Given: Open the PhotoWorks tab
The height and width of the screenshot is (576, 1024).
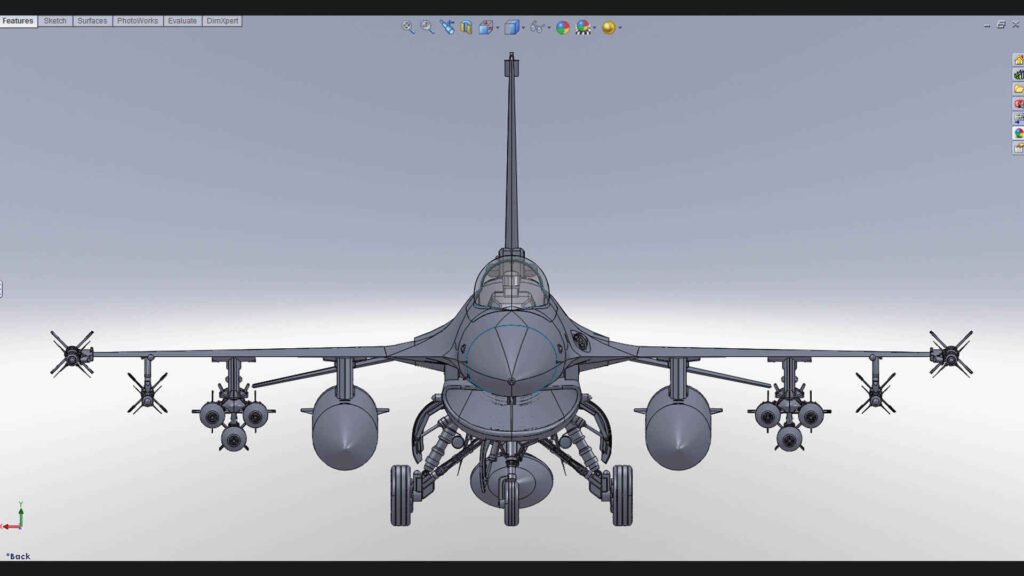Looking at the screenshot, I should pos(137,21).
